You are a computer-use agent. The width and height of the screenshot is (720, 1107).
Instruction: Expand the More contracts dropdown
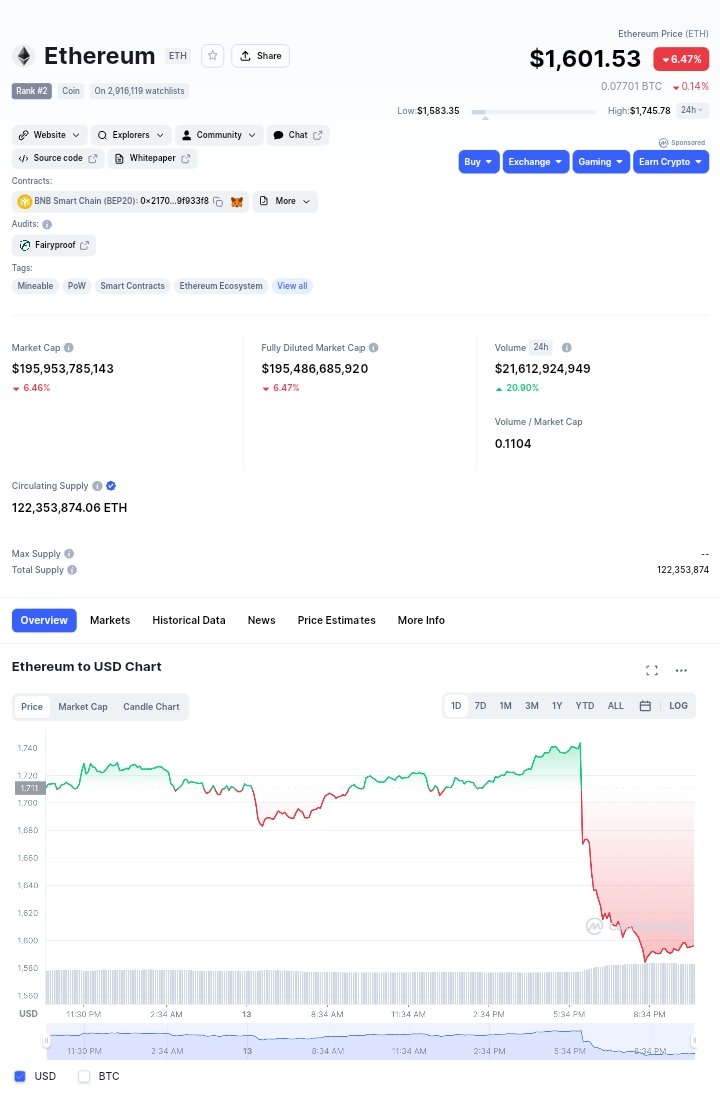coord(285,201)
